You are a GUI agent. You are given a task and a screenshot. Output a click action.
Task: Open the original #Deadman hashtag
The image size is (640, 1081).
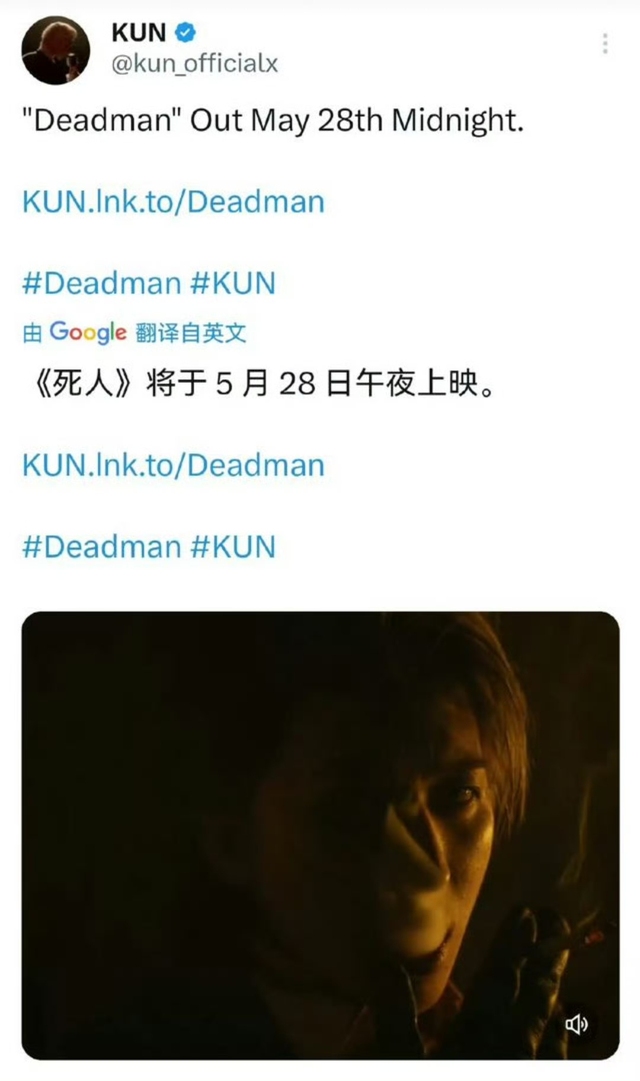(101, 283)
